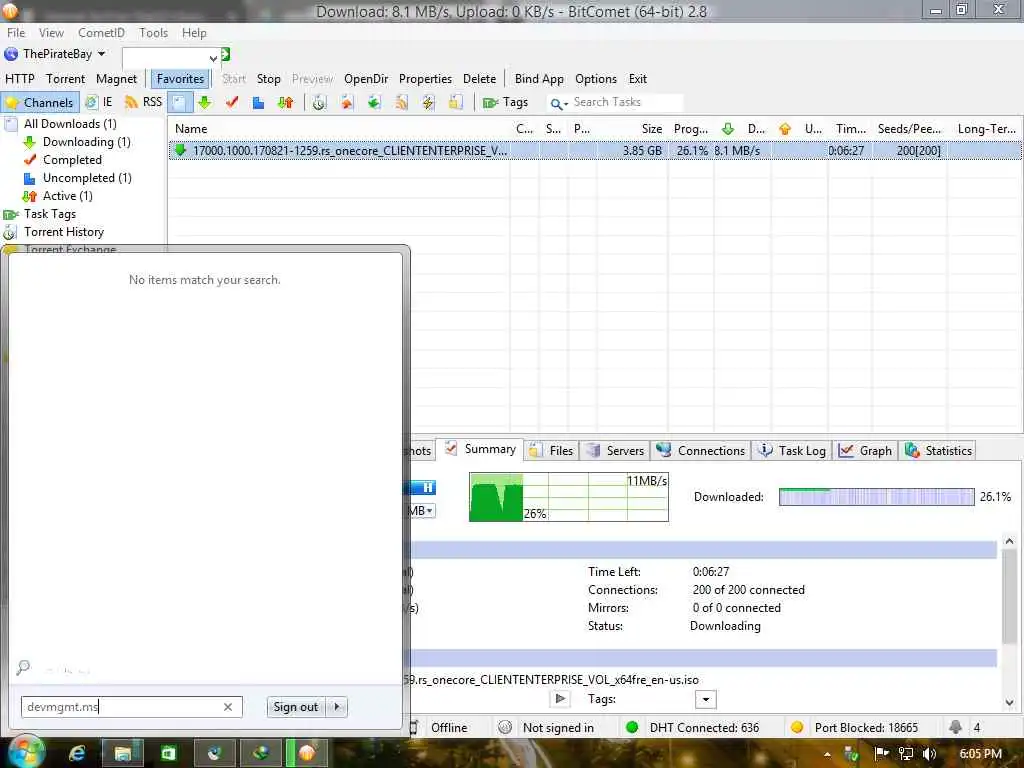Click the blue Uncompleted filter icon

(259, 103)
